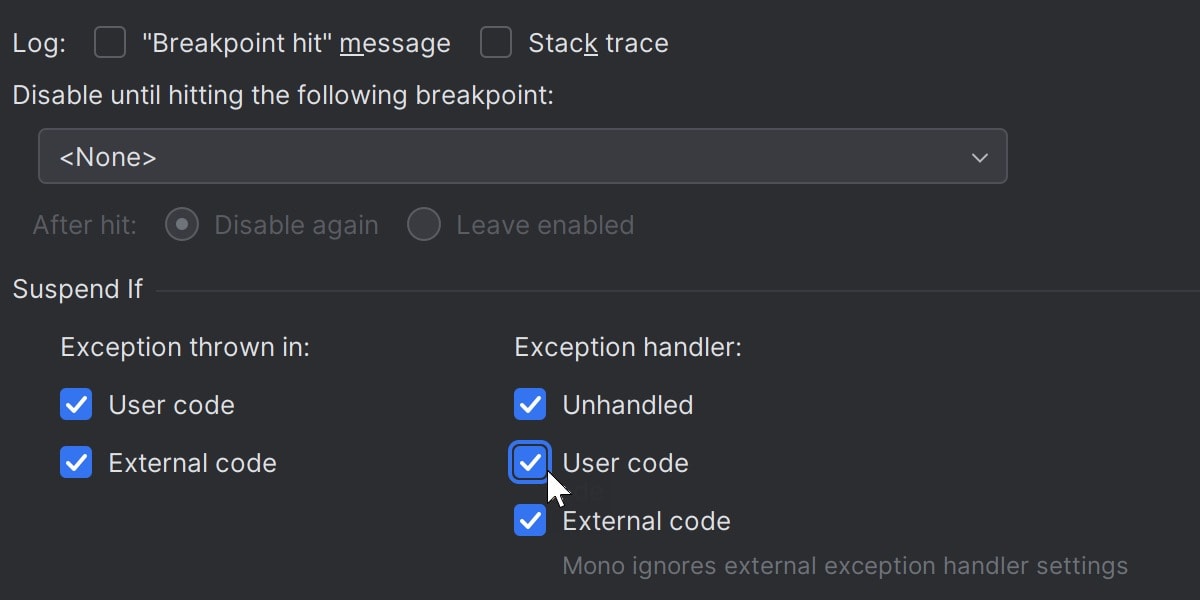Viewport: 1200px width, 600px height.
Task: Click the "Stack trace" label text
Action: click(598, 43)
